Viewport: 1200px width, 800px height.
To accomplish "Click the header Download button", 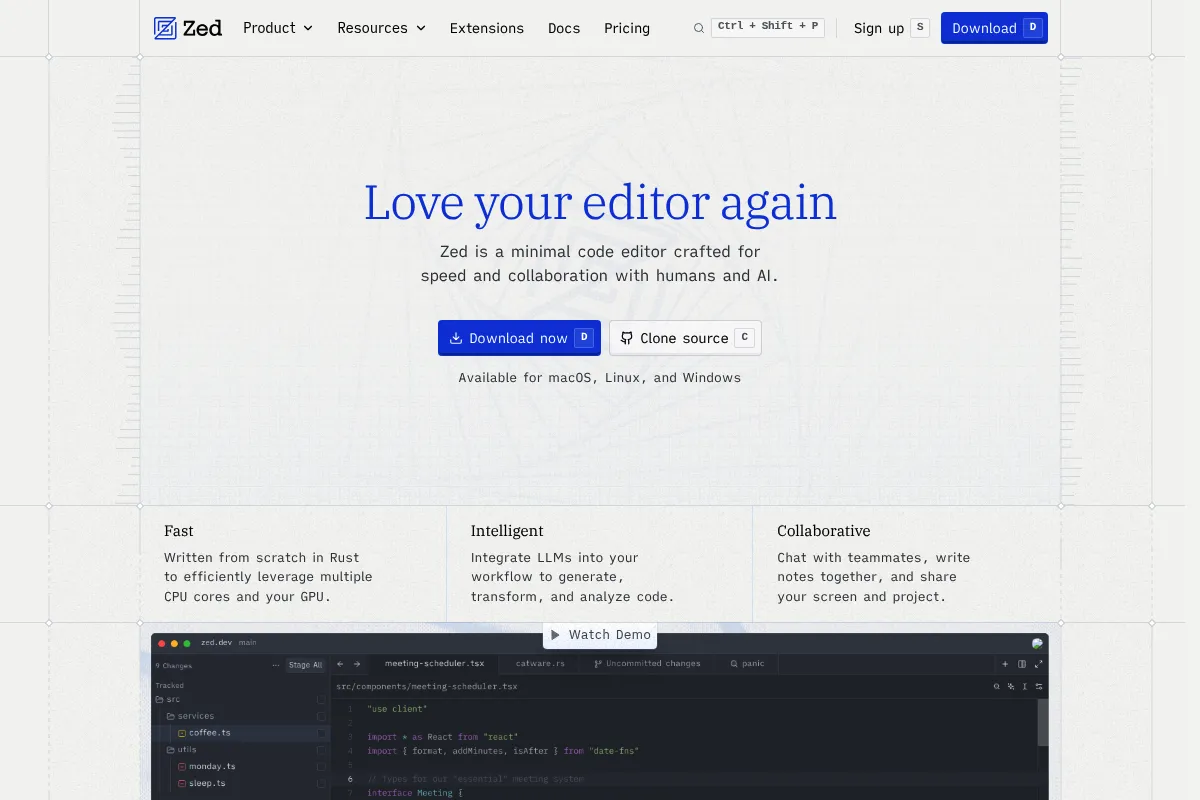I will click(x=994, y=28).
